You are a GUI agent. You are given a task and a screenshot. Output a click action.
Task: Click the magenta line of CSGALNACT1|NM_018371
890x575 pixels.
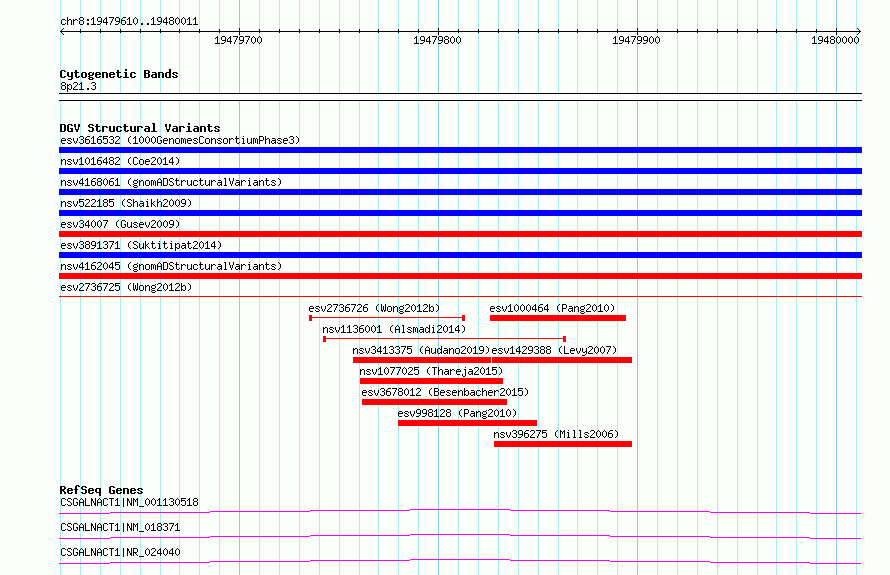(460, 536)
